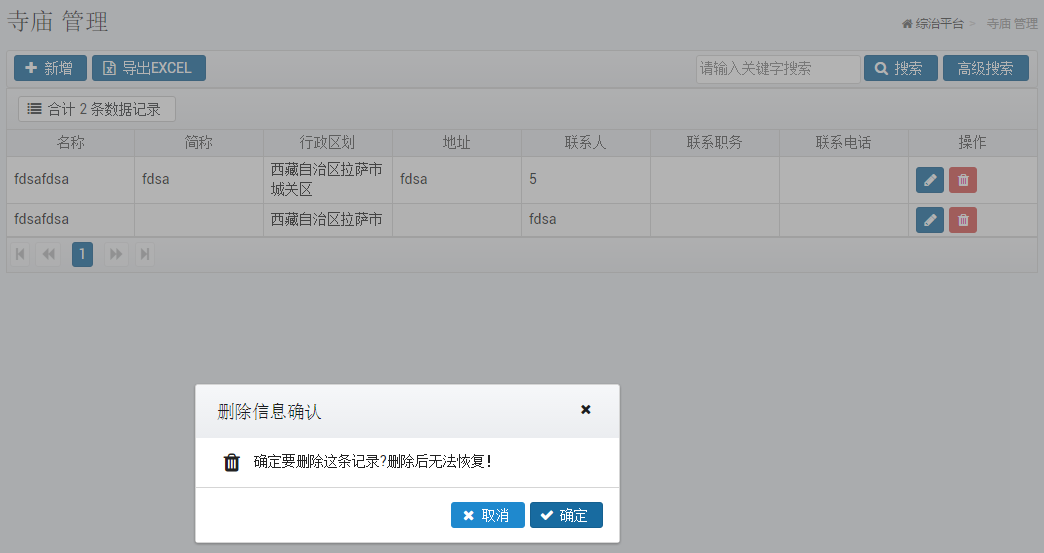The width and height of the screenshot is (1044, 553).
Task: Click the 取消 cancel button
Action: tap(487, 515)
